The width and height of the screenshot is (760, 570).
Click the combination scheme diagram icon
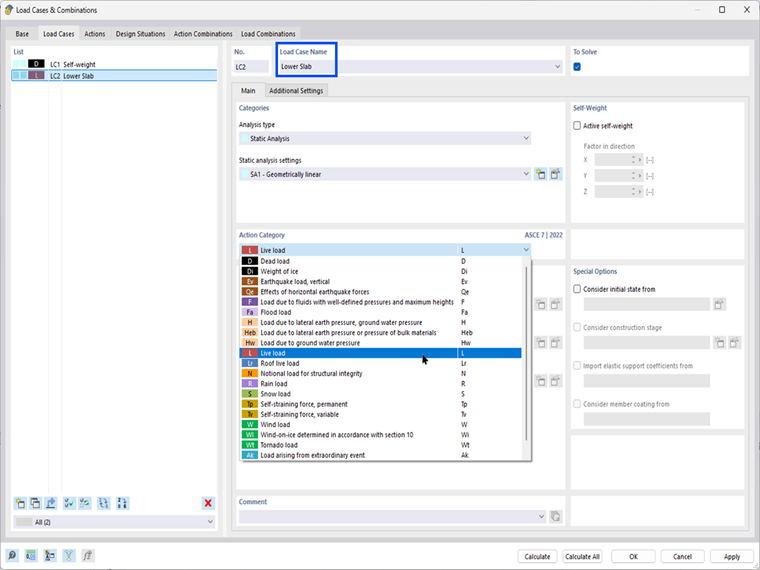pyautogui.click(x=68, y=555)
